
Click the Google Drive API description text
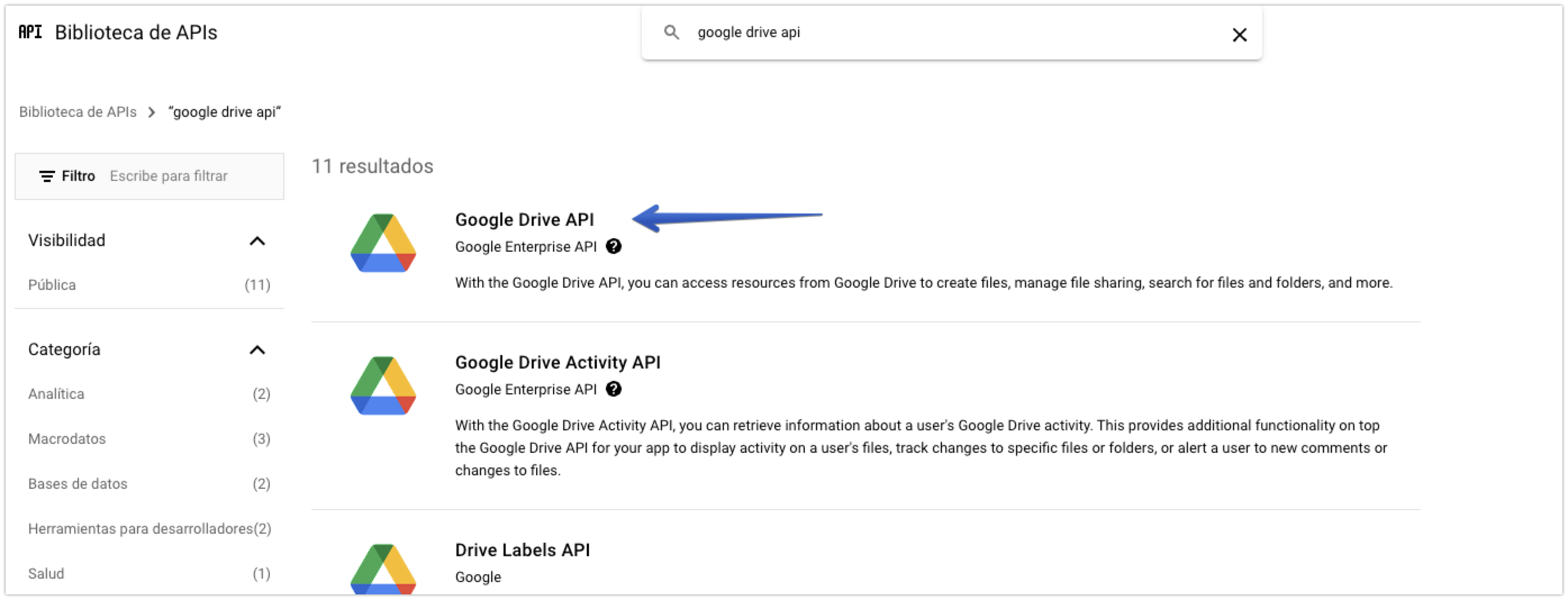923,283
